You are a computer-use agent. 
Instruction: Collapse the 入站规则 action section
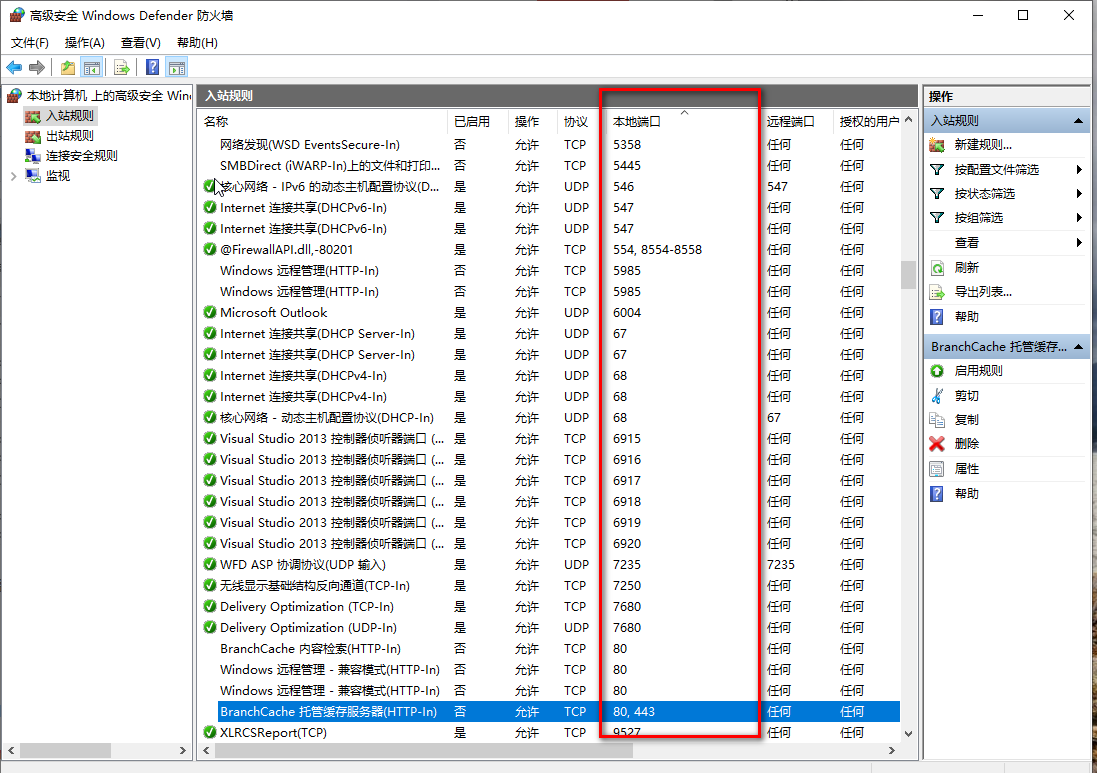click(x=1077, y=119)
